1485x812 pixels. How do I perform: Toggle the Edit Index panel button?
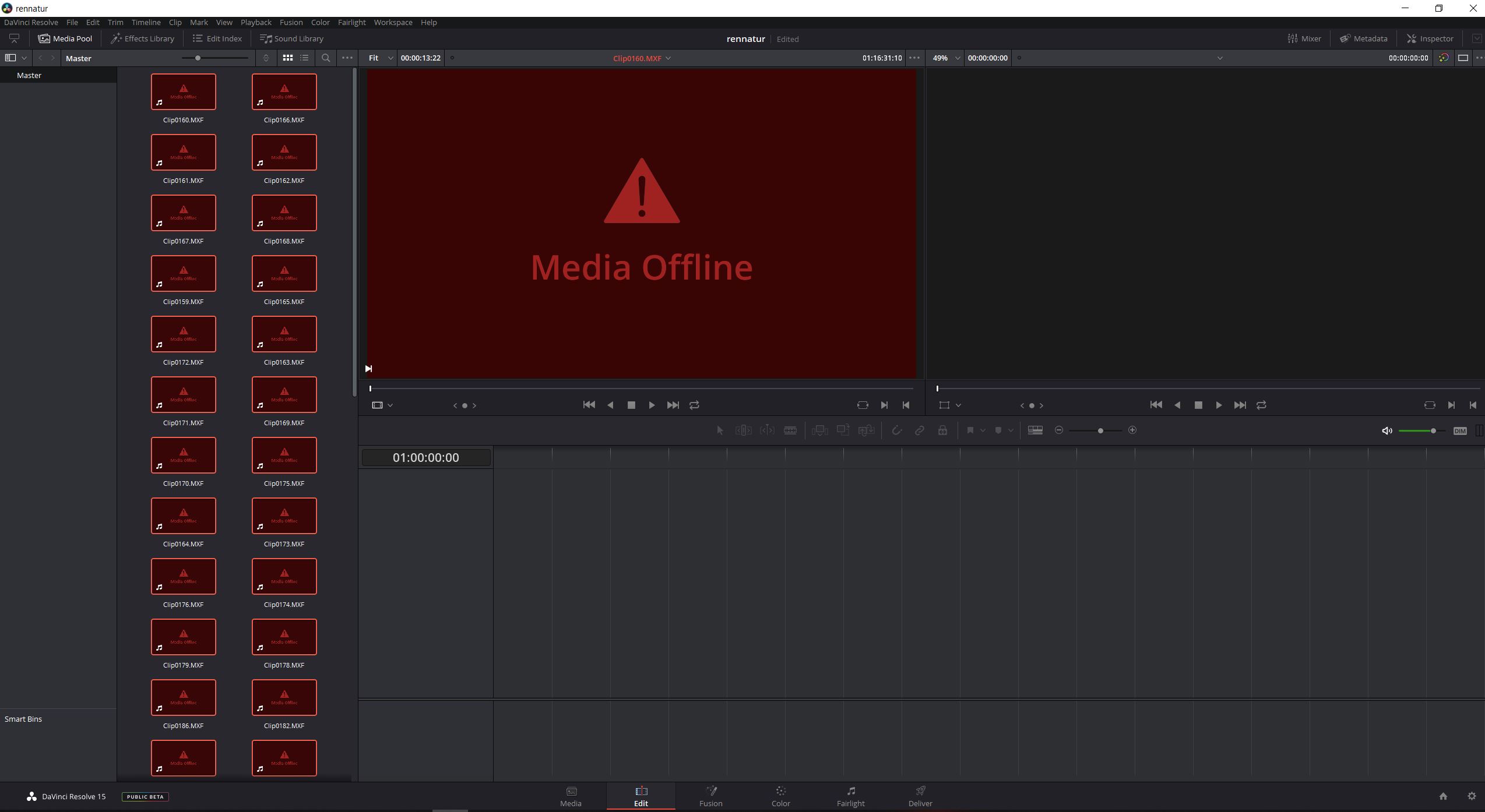[x=217, y=38]
